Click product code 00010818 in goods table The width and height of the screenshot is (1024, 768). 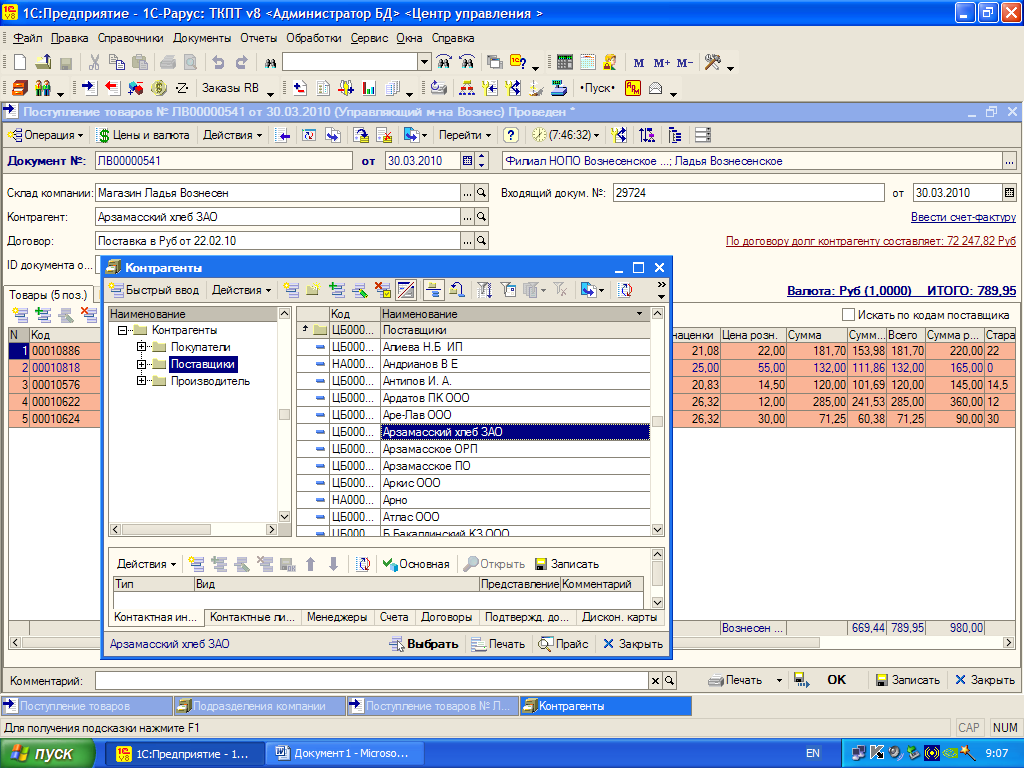56,368
